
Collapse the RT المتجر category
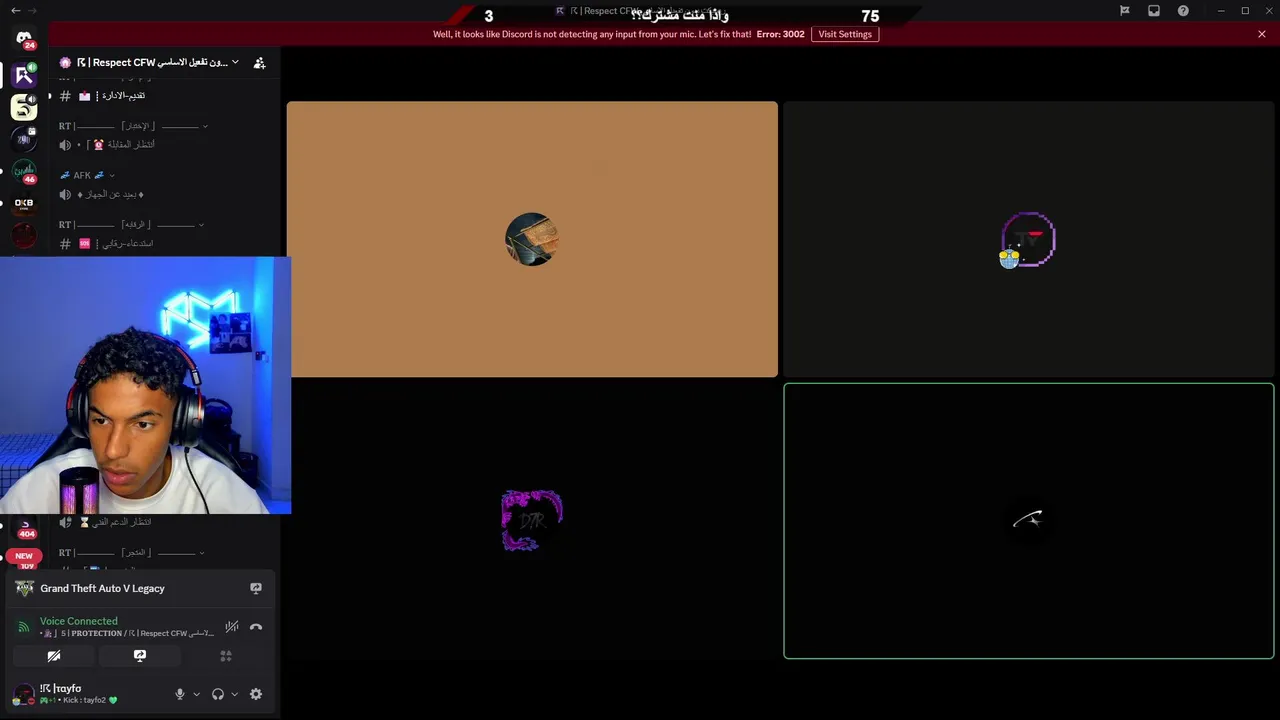[x=133, y=553]
